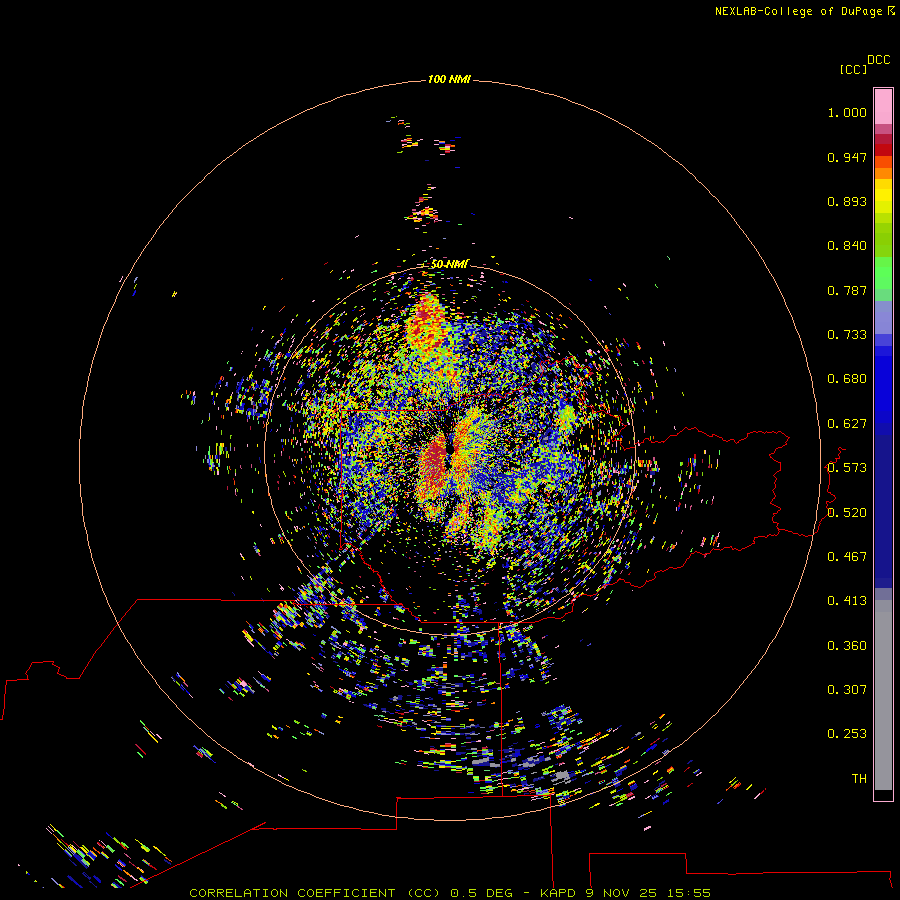Click the 15:55 time stamp
The height and width of the screenshot is (900, 900).
pos(689,893)
